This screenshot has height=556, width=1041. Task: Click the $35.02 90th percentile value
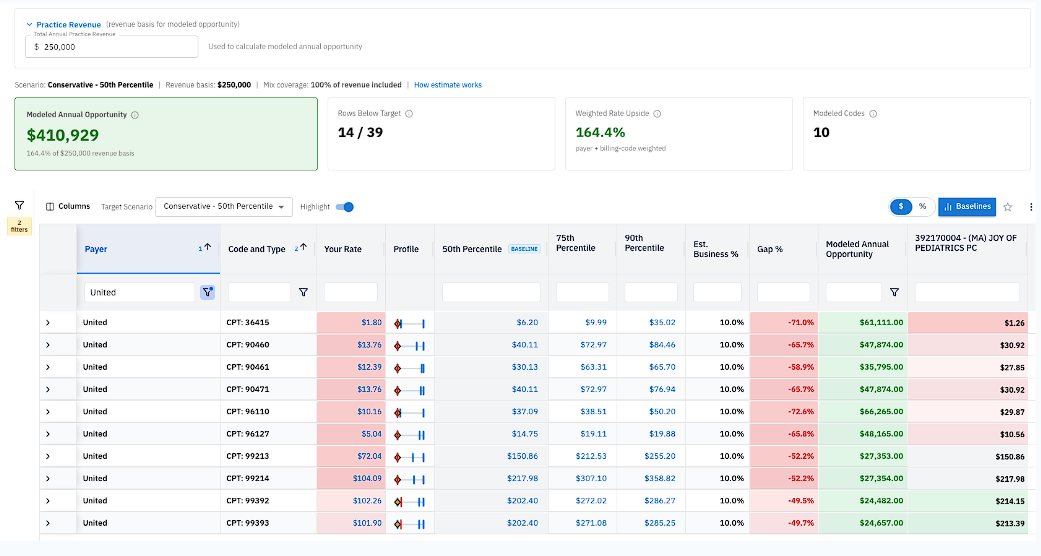[x=662, y=322]
